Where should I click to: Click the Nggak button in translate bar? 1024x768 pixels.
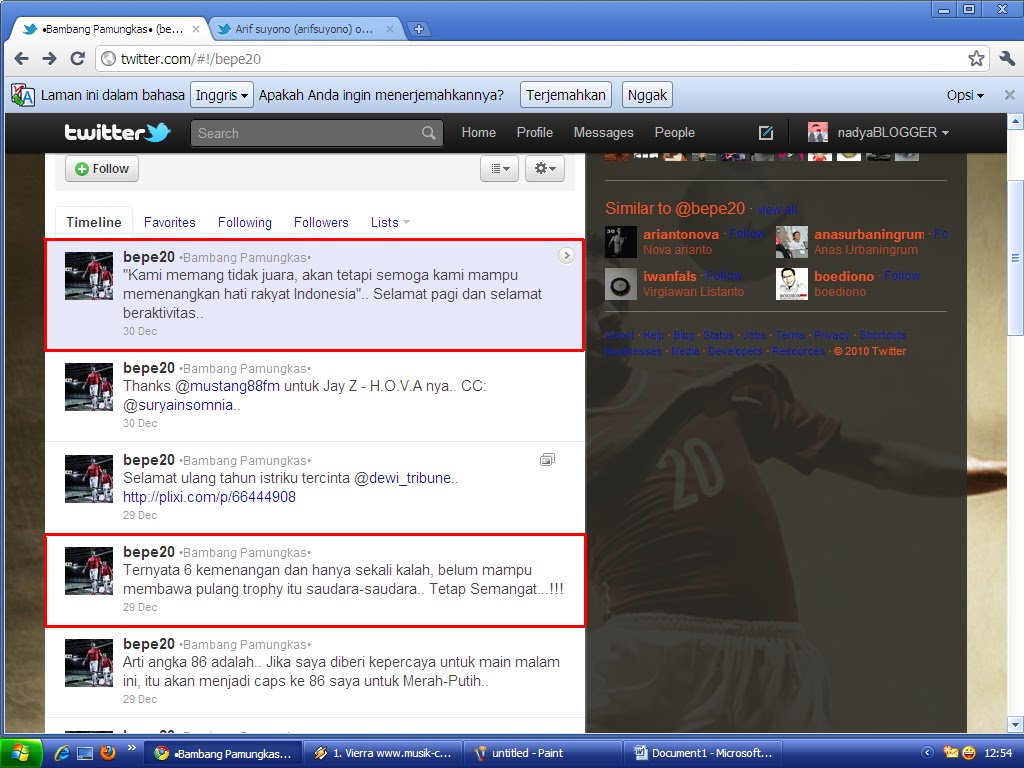647,95
